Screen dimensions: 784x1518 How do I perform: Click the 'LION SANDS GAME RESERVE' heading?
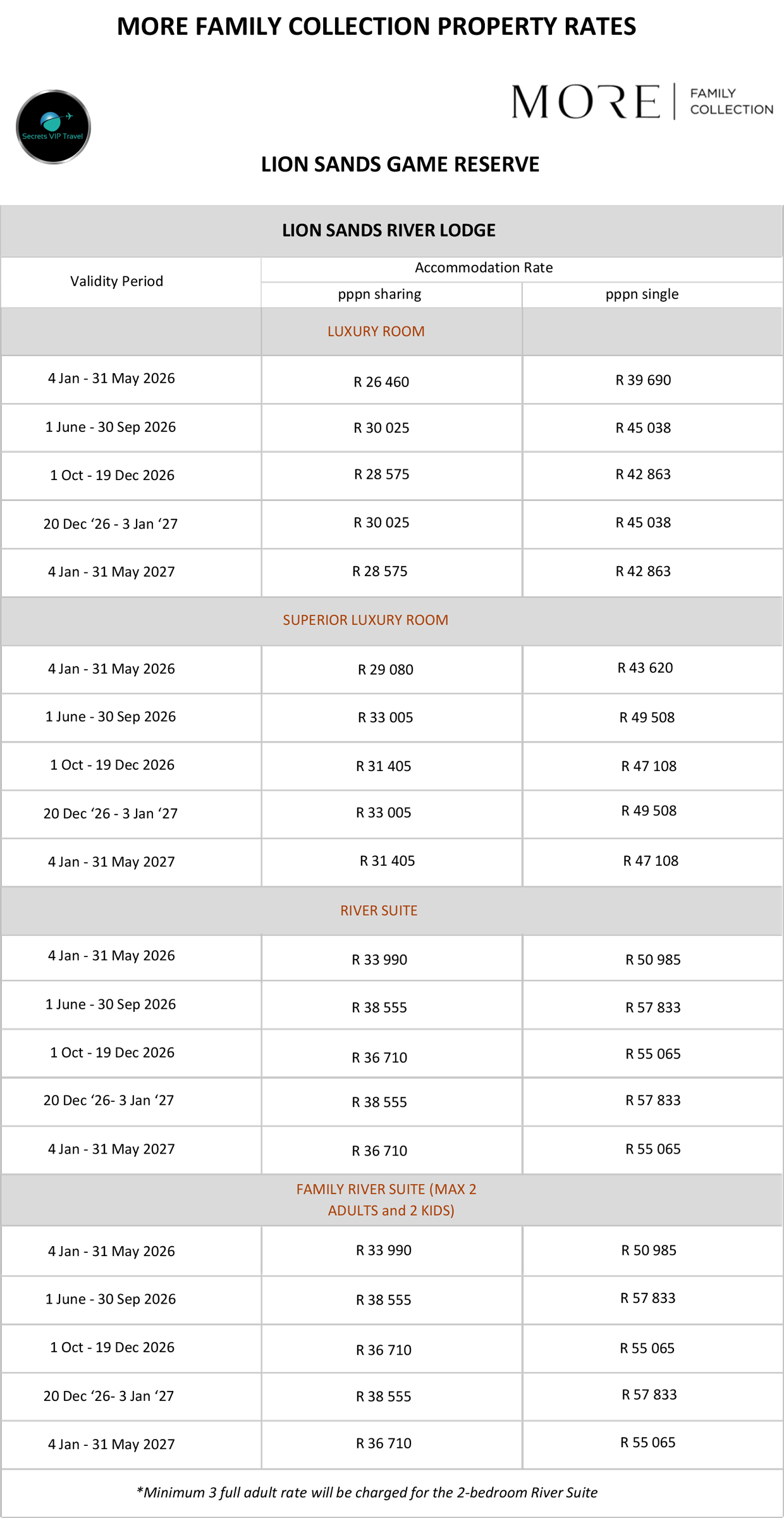[400, 164]
